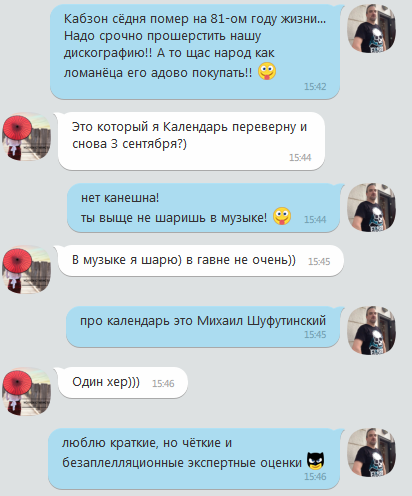This screenshot has width=412, height=496.
Task: Click the avatar beside 'люблю краткие' message
Action: (x=371, y=452)
